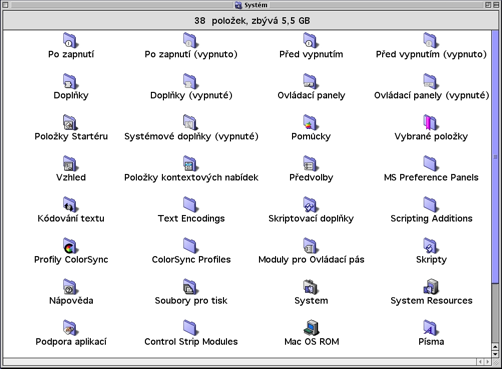Select the ColorSync Profiles folder icon
502x369 pixels.
[x=191, y=246]
